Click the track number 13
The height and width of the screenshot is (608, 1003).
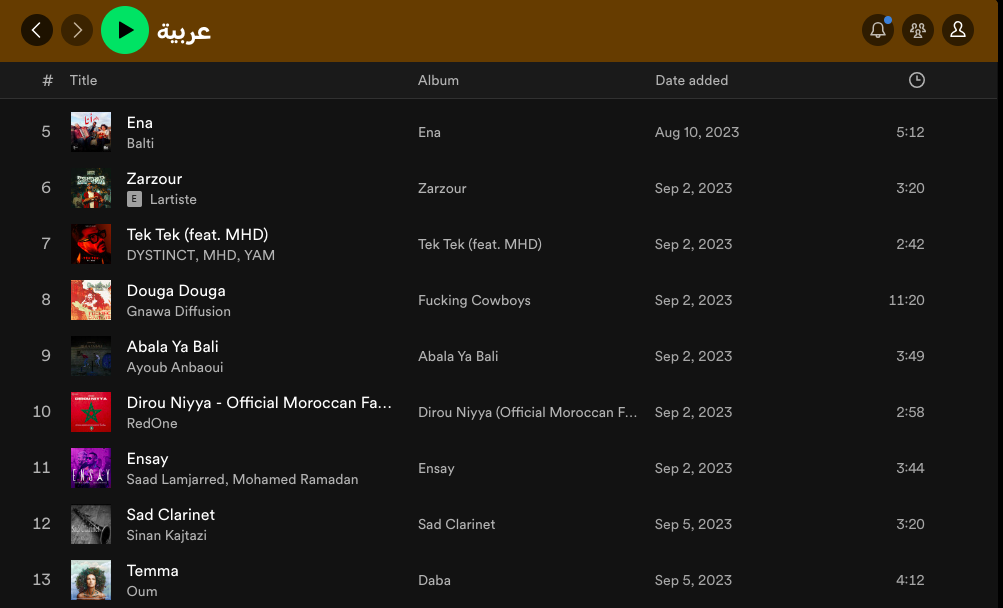pyautogui.click(x=42, y=580)
